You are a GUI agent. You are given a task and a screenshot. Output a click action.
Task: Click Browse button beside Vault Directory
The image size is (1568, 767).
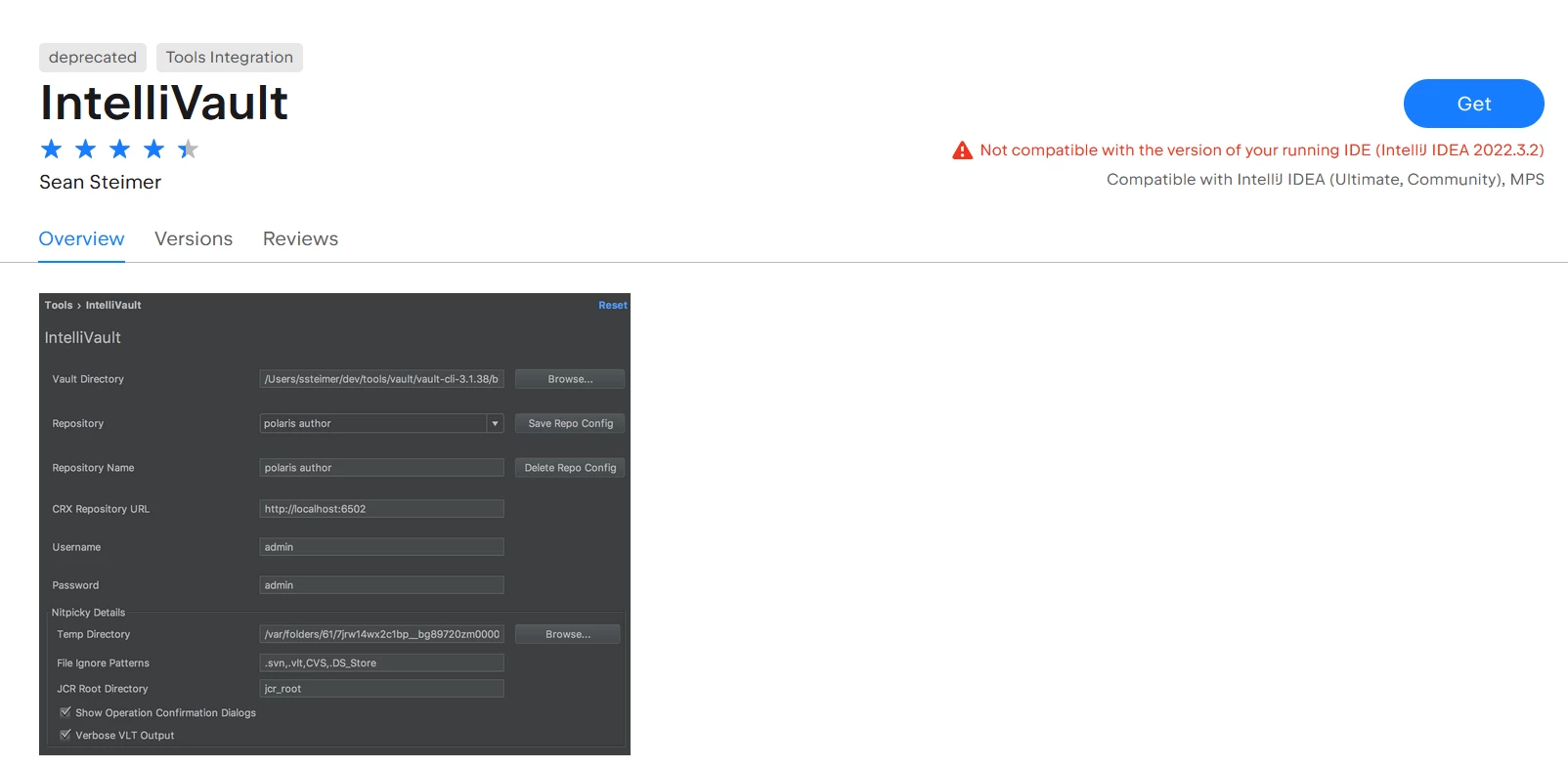570,379
